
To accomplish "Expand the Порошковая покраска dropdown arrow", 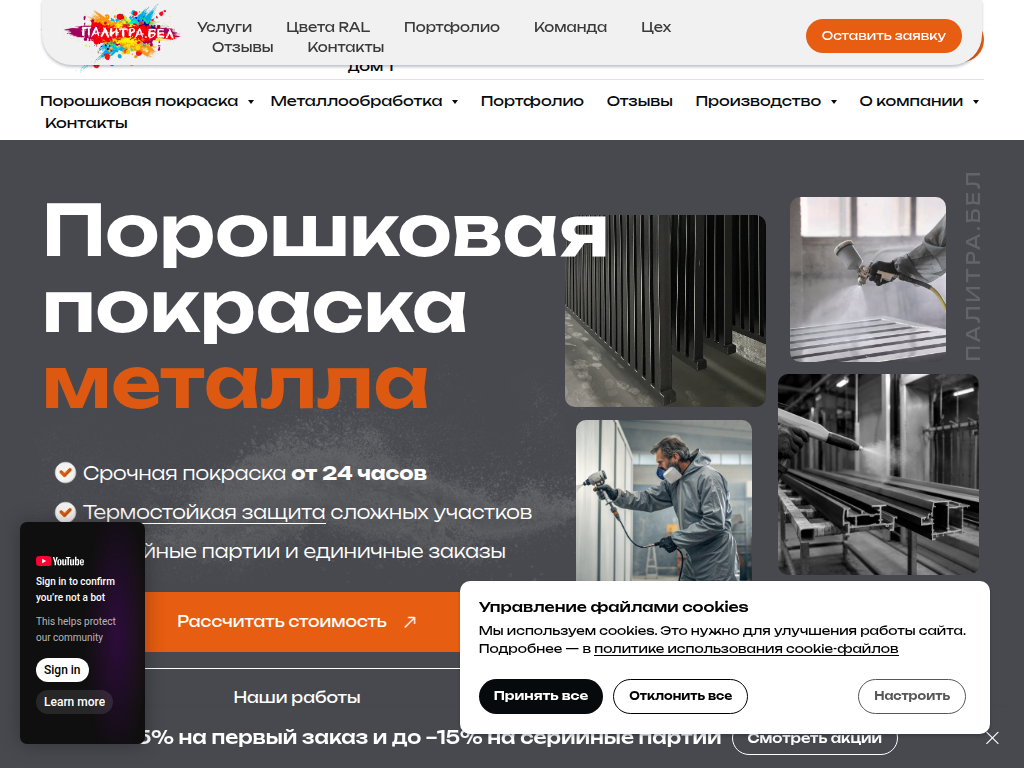I will click(251, 102).
